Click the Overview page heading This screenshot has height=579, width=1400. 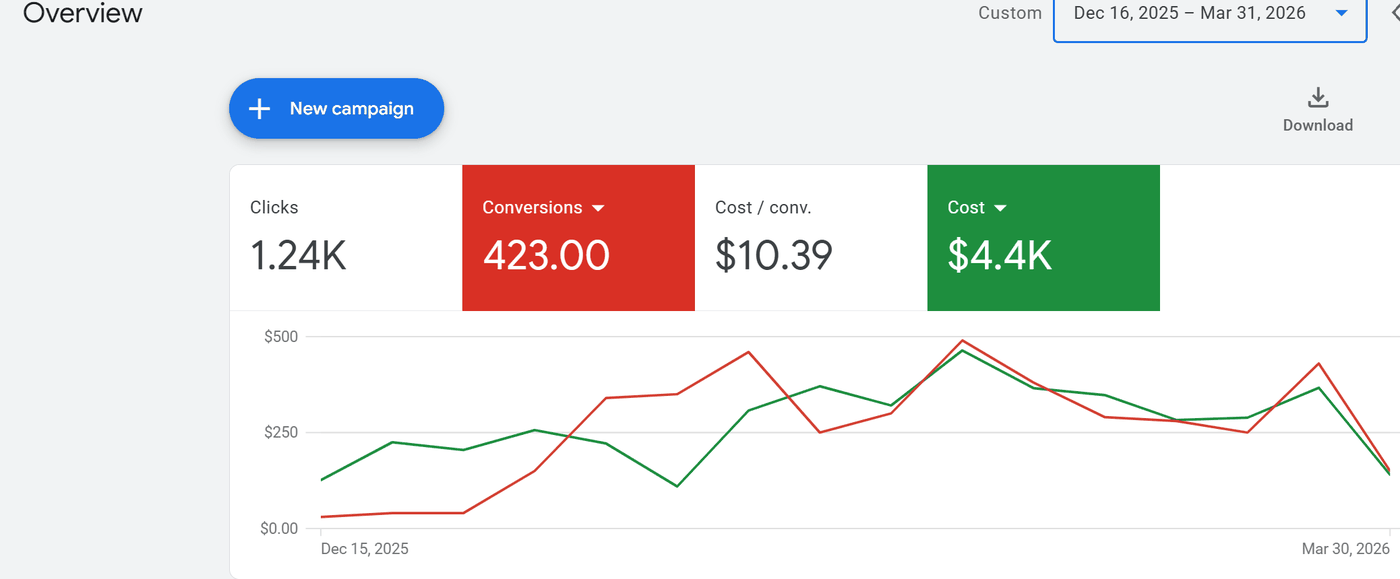pyautogui.click(x=83, y=13)
